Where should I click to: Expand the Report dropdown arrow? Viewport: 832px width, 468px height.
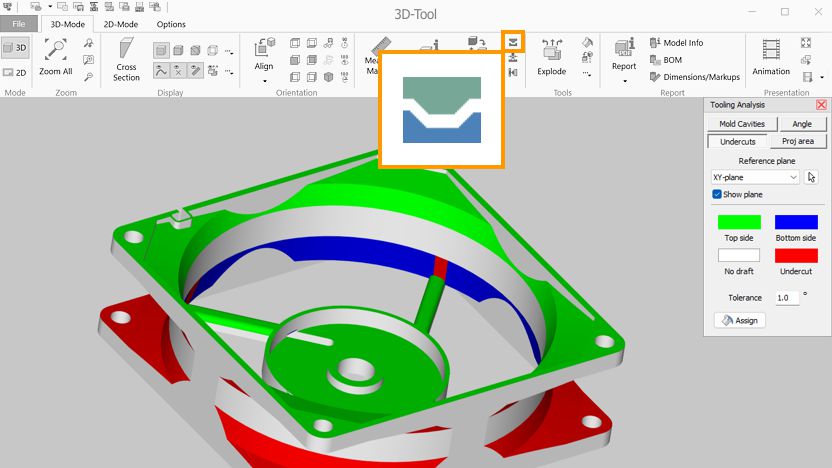point(624,81)
